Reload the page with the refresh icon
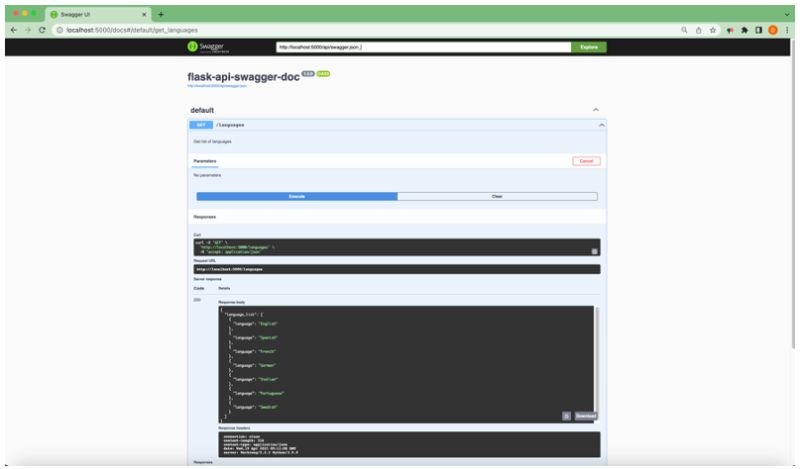Viewport: 800px width, 469px height. tap(42, 30)
